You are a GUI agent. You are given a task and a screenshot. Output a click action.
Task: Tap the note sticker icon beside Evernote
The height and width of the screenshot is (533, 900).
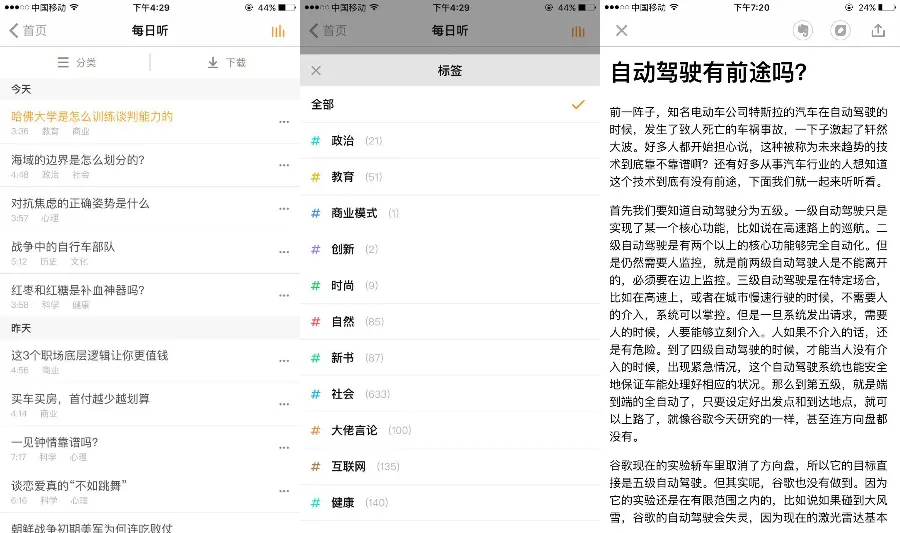point(840,30)
